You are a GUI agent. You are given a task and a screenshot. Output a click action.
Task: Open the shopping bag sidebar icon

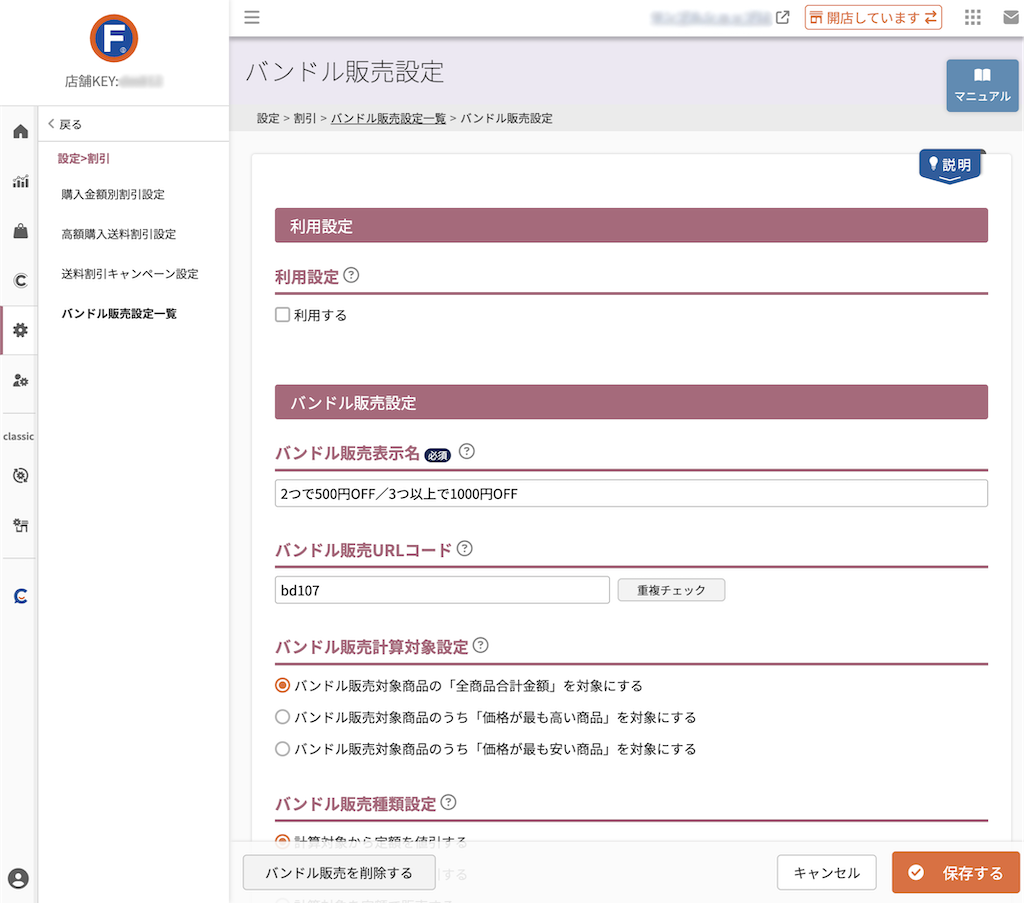pos(20,230)
